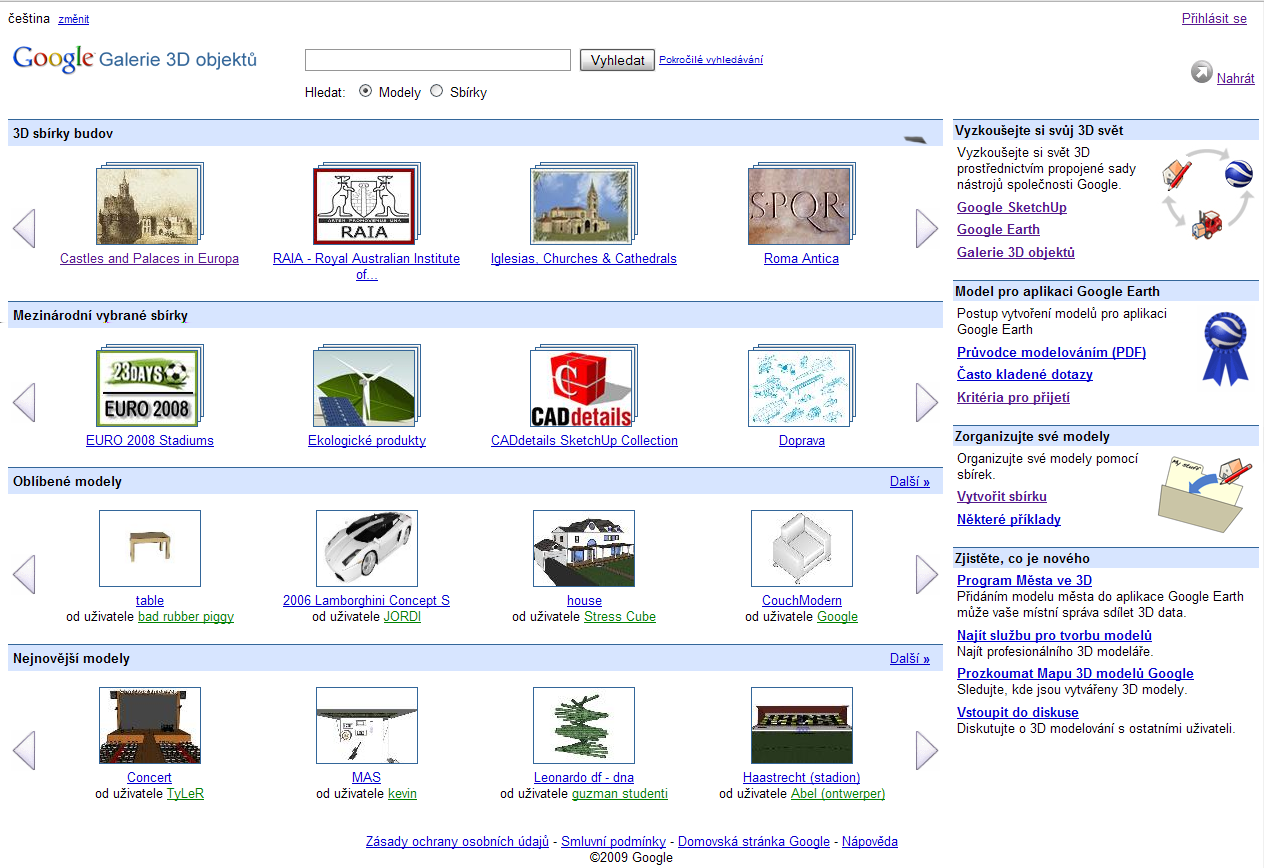Open the CouchModern model thumbnail
This screenshot has height=868, width=1264.
(x=802, y=548)
